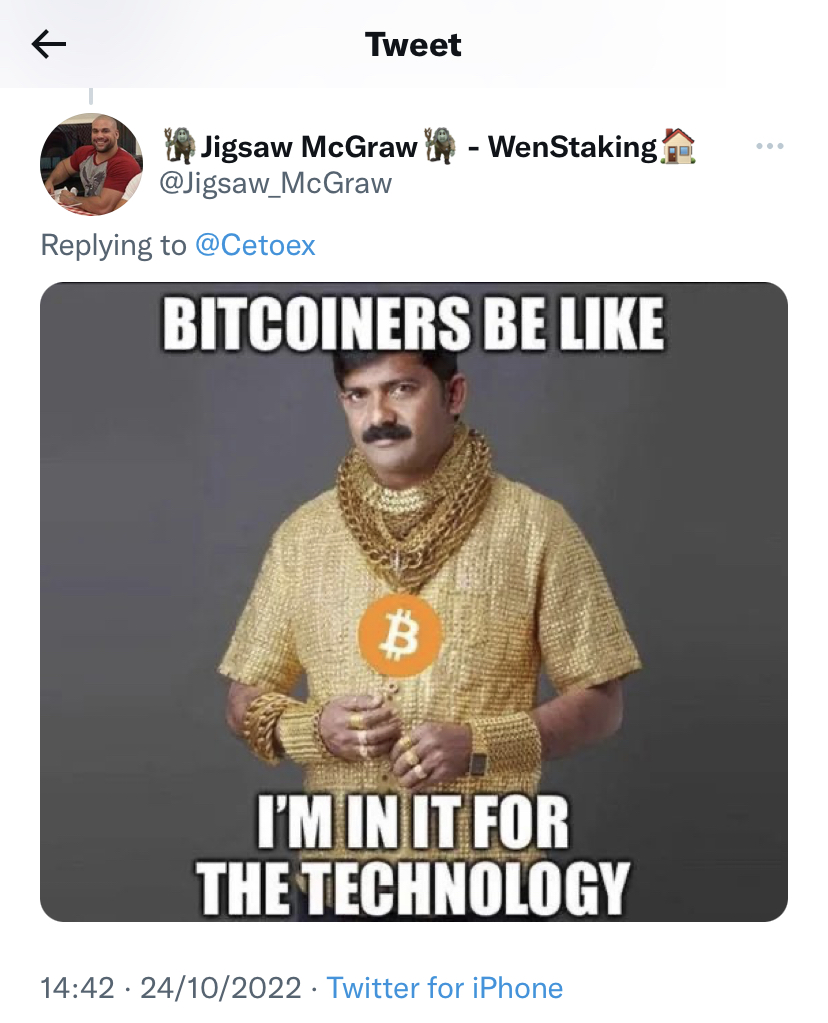Click the Tweet header title
This screenshot has width=828, height=1023.
coord(413,45)
